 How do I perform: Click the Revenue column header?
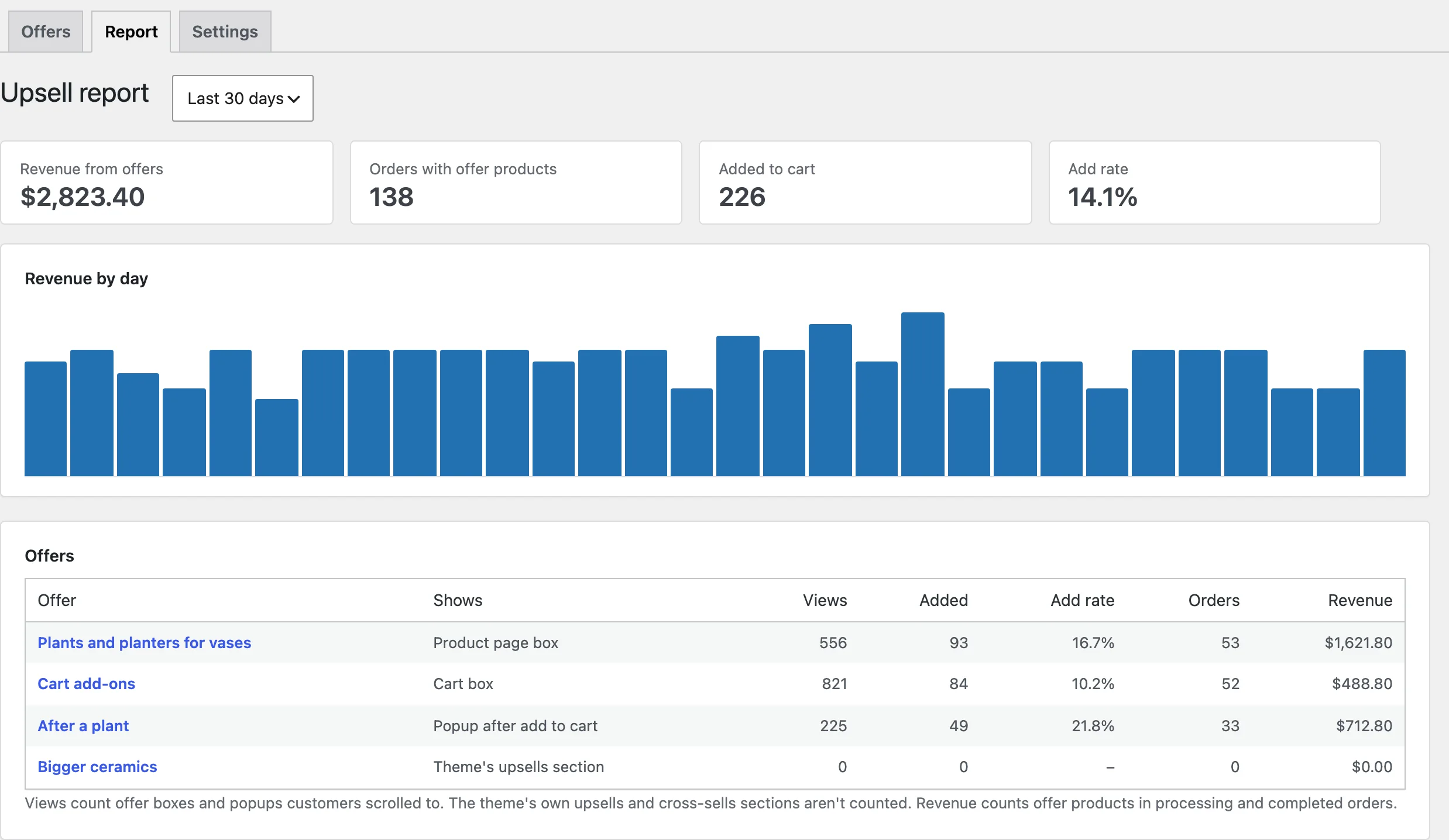(x=1360, y=600)
